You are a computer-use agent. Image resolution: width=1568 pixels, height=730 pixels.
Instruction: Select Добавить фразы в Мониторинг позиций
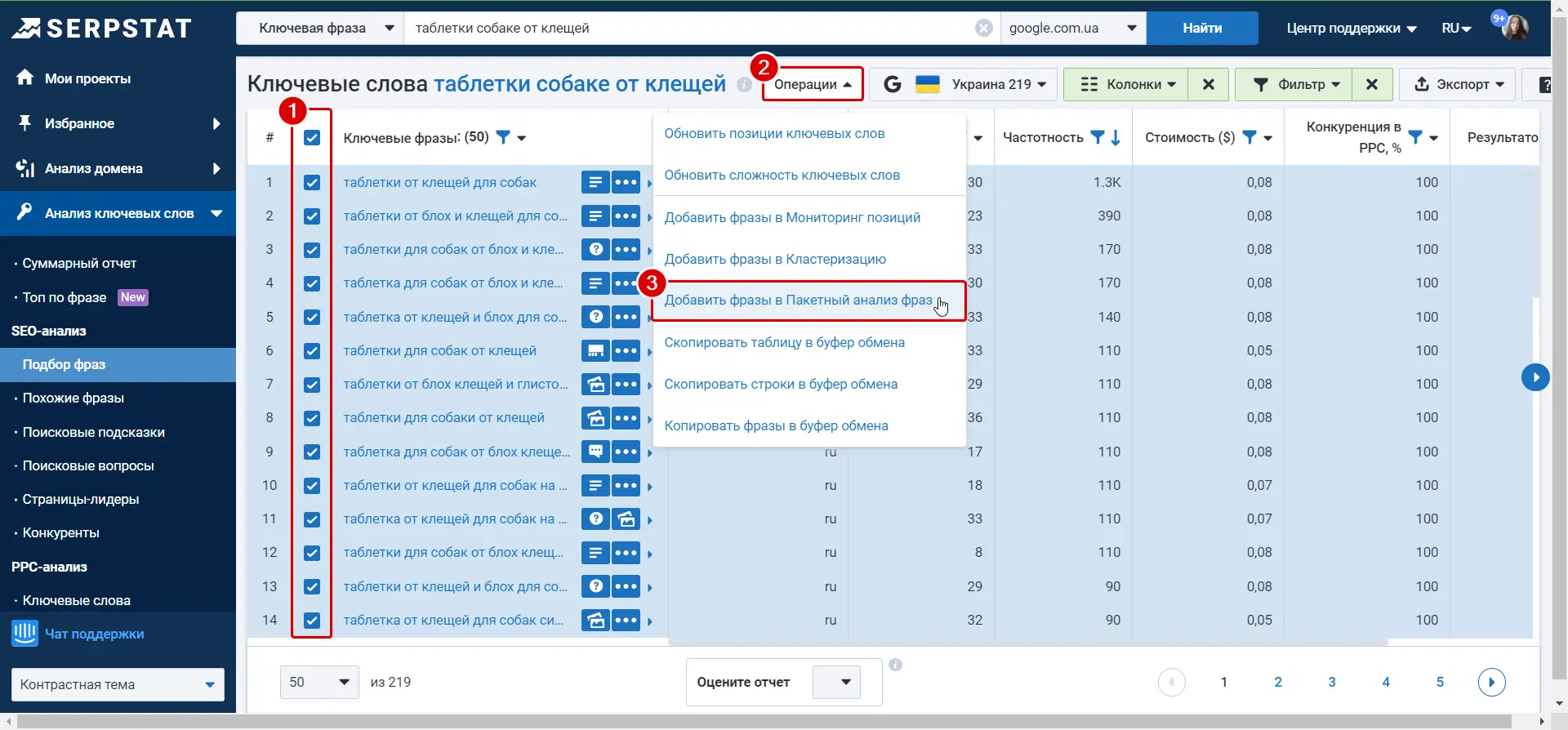click(x=792, y=217)
